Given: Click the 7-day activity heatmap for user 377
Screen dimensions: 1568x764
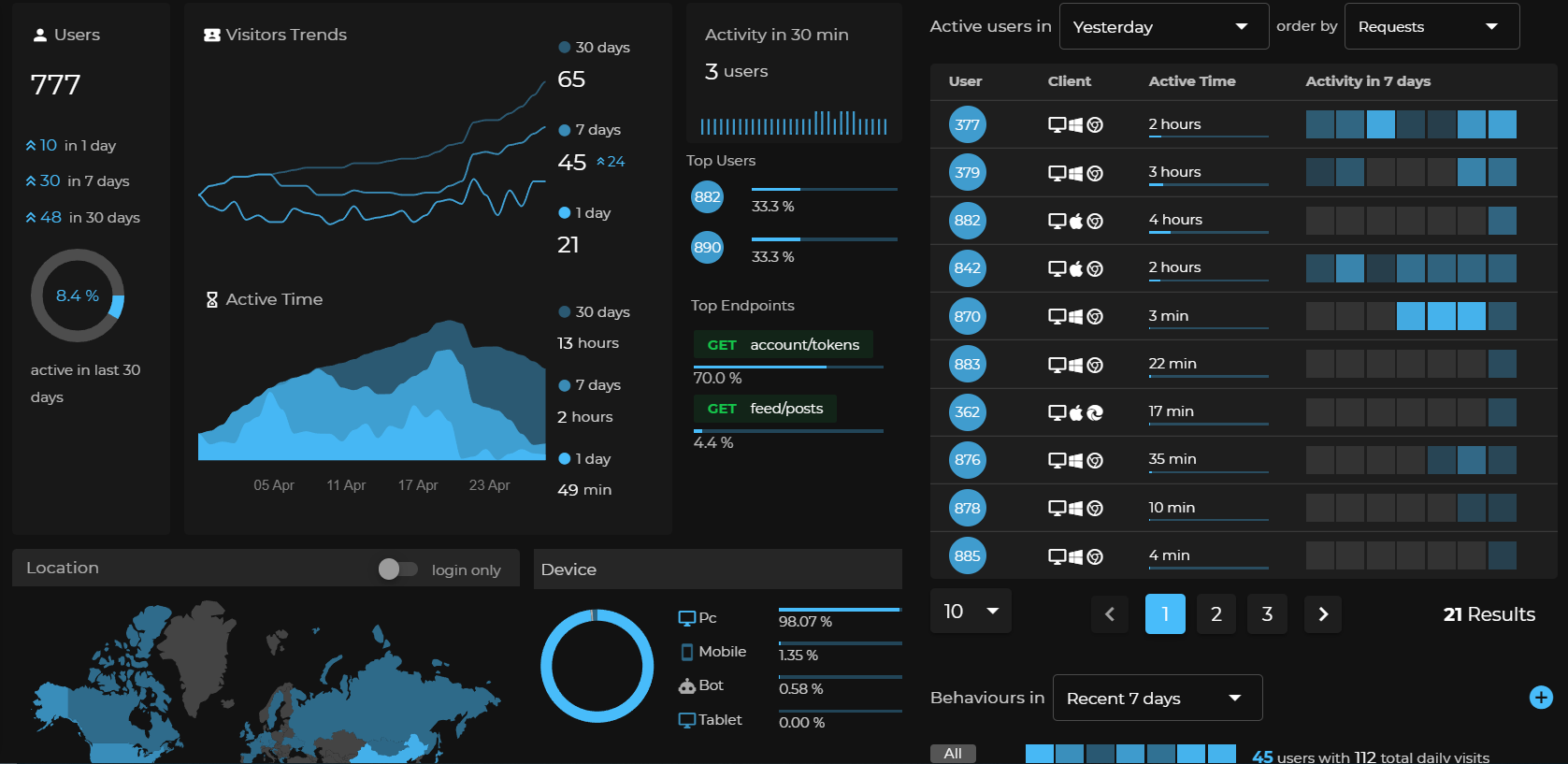Looking at the screenshot, I should coord(1411,124).
